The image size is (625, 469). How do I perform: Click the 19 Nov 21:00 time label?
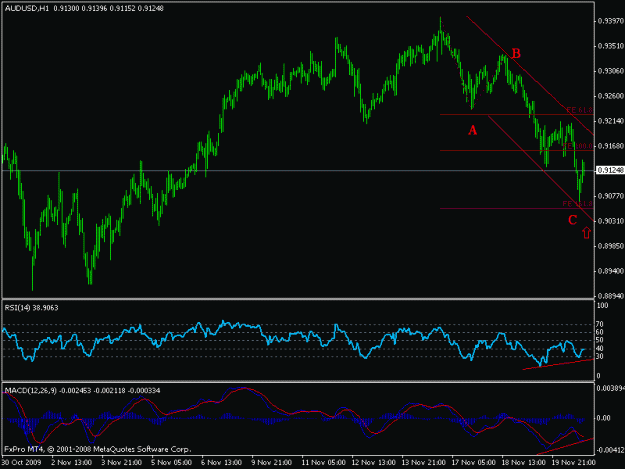pos(574,462)
